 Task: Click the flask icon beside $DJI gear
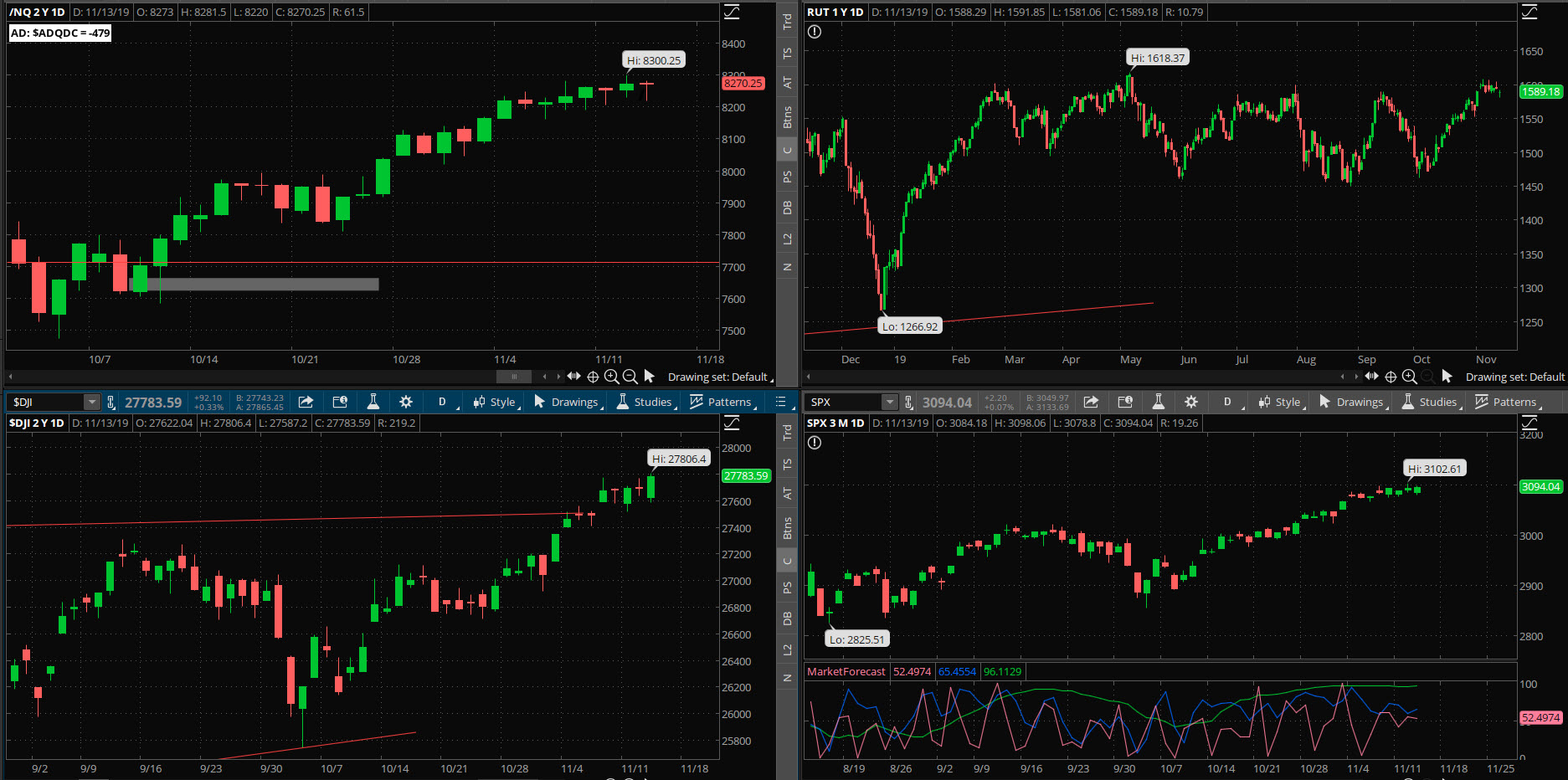click(x=373, y=402)
